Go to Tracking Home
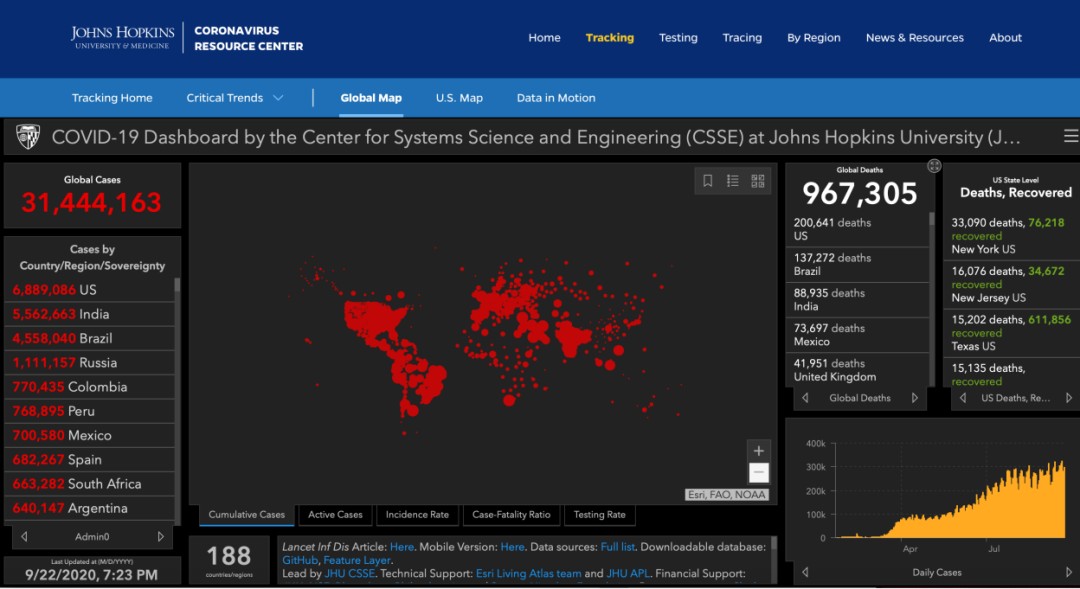Screen dimensions: 1080x589 tap(112, 98)
